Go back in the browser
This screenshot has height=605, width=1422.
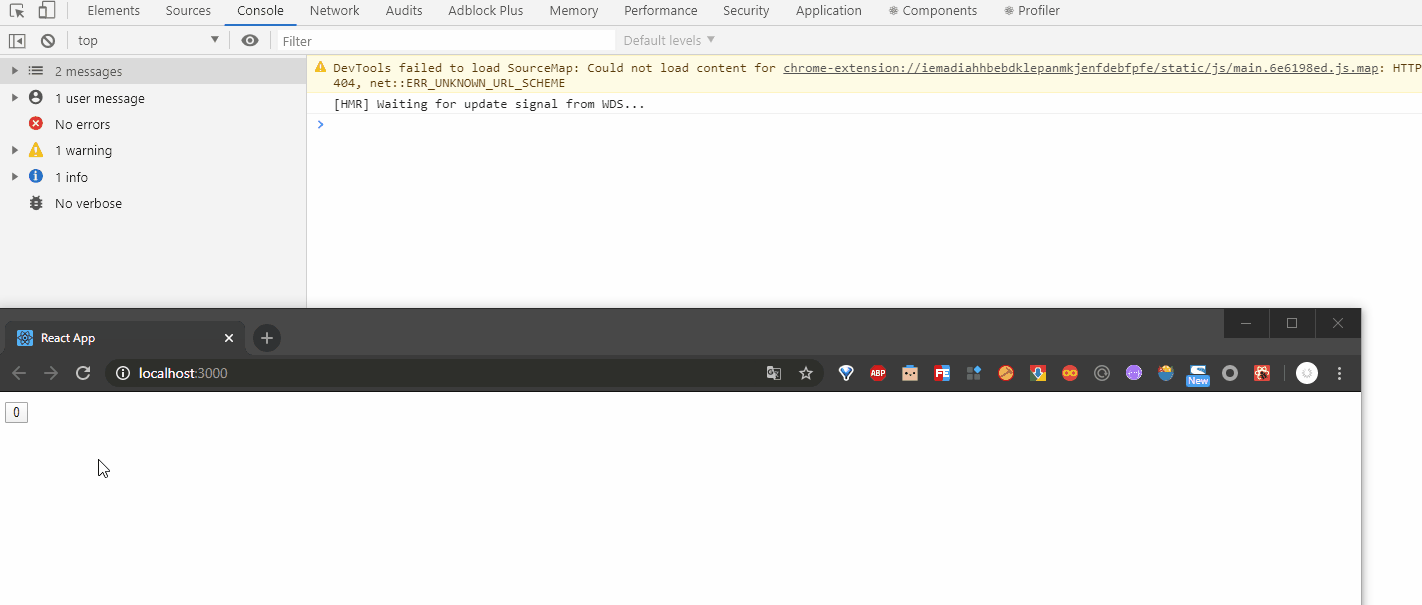click(x=19, y=373)
